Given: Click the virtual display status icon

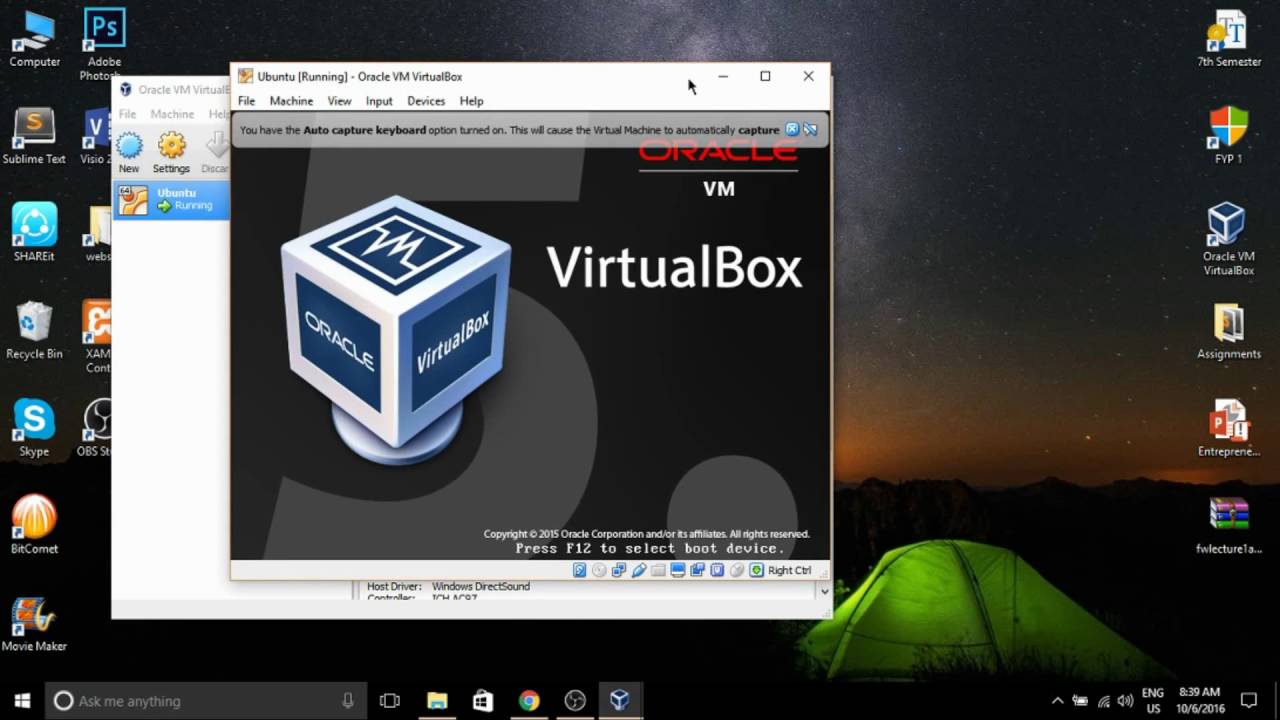Looking at the screenshot, I should [x=678, y=570].
